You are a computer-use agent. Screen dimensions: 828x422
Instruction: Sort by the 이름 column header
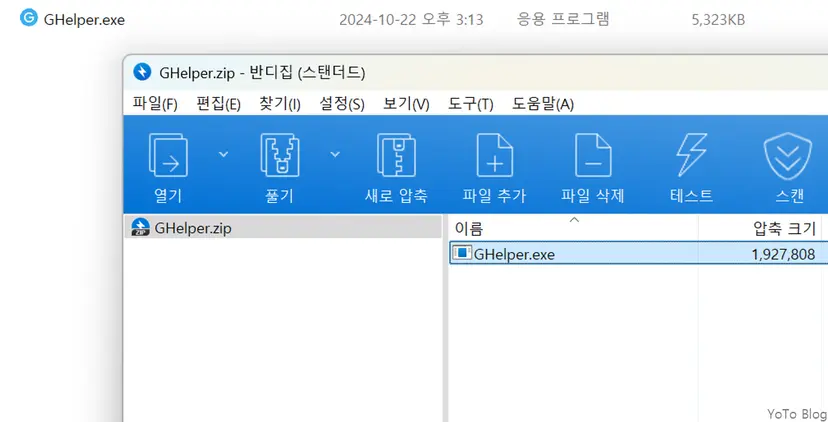(573, 228)
